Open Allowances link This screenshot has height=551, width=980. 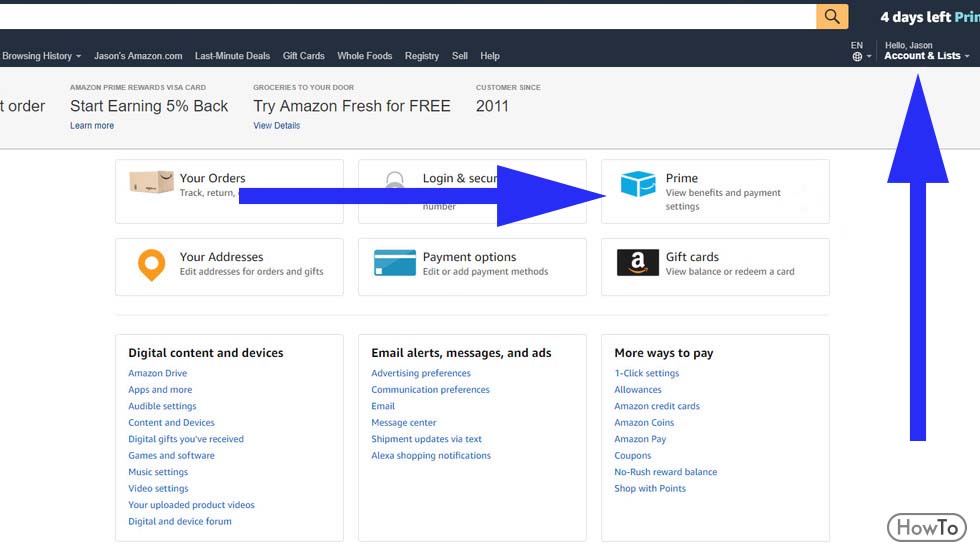[638, 389]
